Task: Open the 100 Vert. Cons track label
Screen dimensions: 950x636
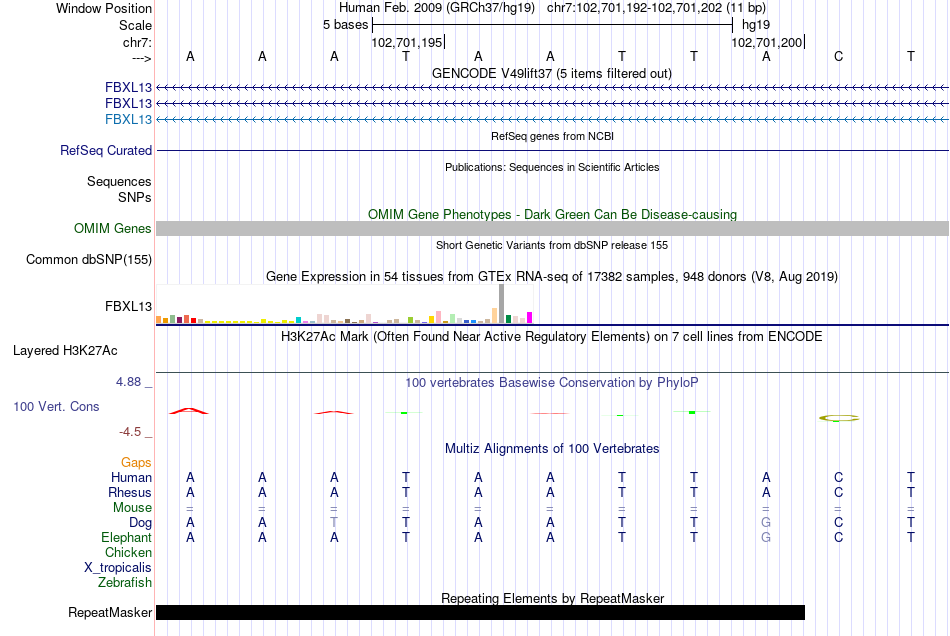Action: pyautogui.click(x=56, y=406)
